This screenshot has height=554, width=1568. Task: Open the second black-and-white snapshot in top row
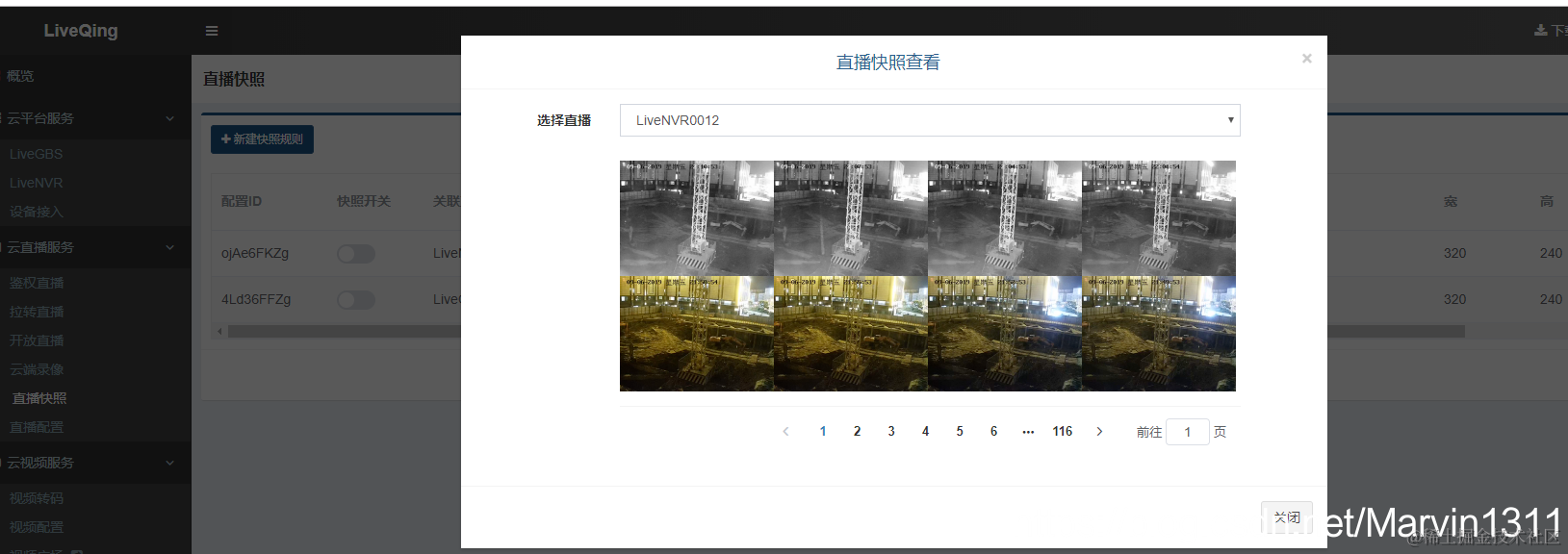coord(851,218)
